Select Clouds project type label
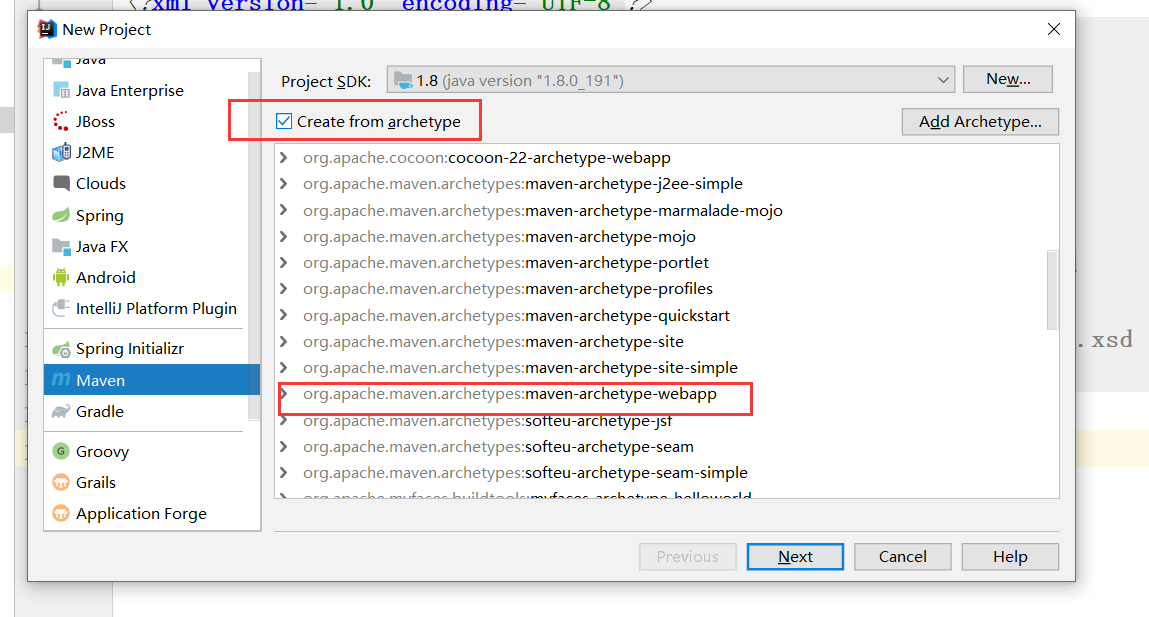The height and width of the screenshot is (617, 1149). tap(101, 183)
